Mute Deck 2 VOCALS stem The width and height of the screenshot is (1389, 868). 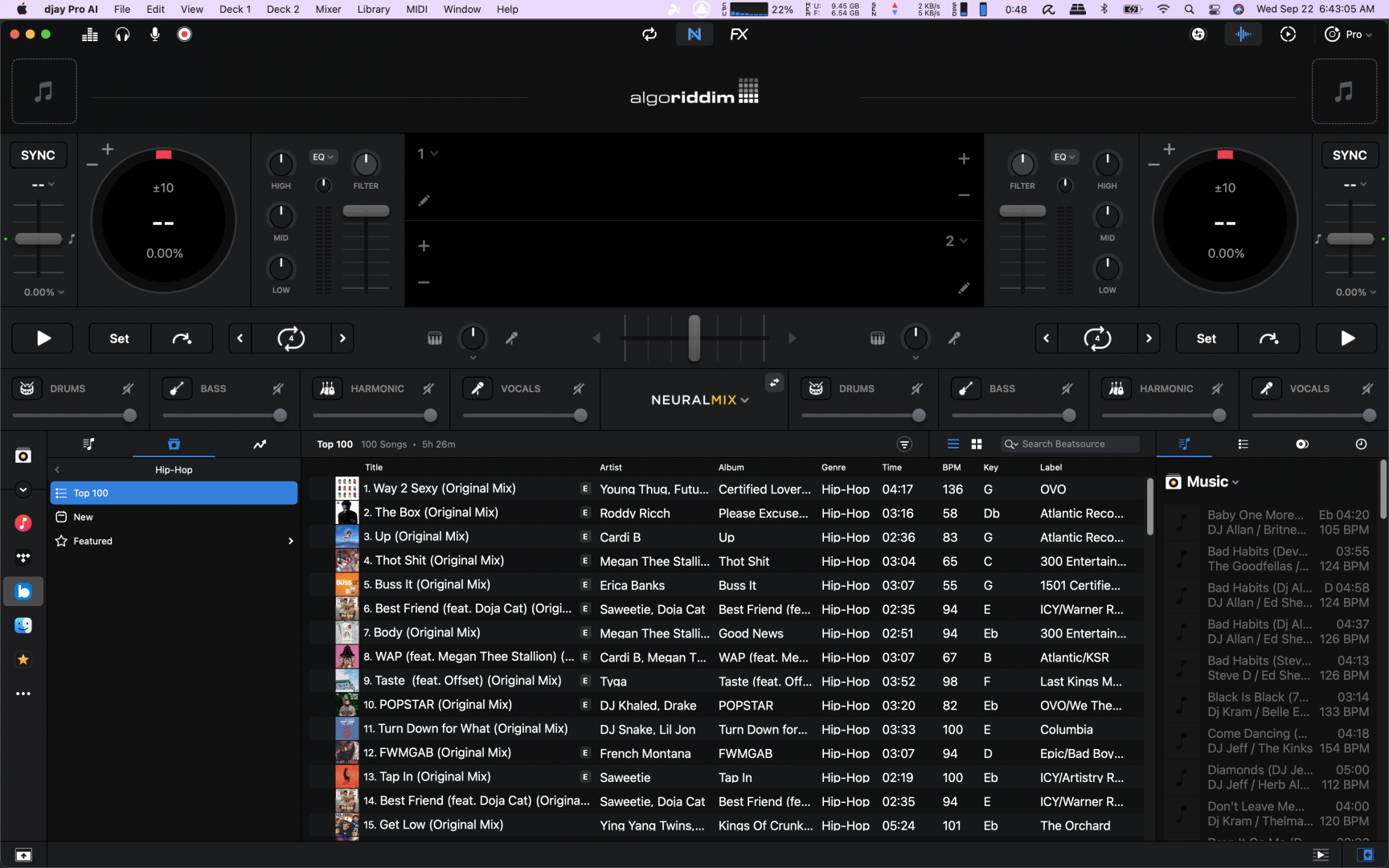pos(1367,389)
